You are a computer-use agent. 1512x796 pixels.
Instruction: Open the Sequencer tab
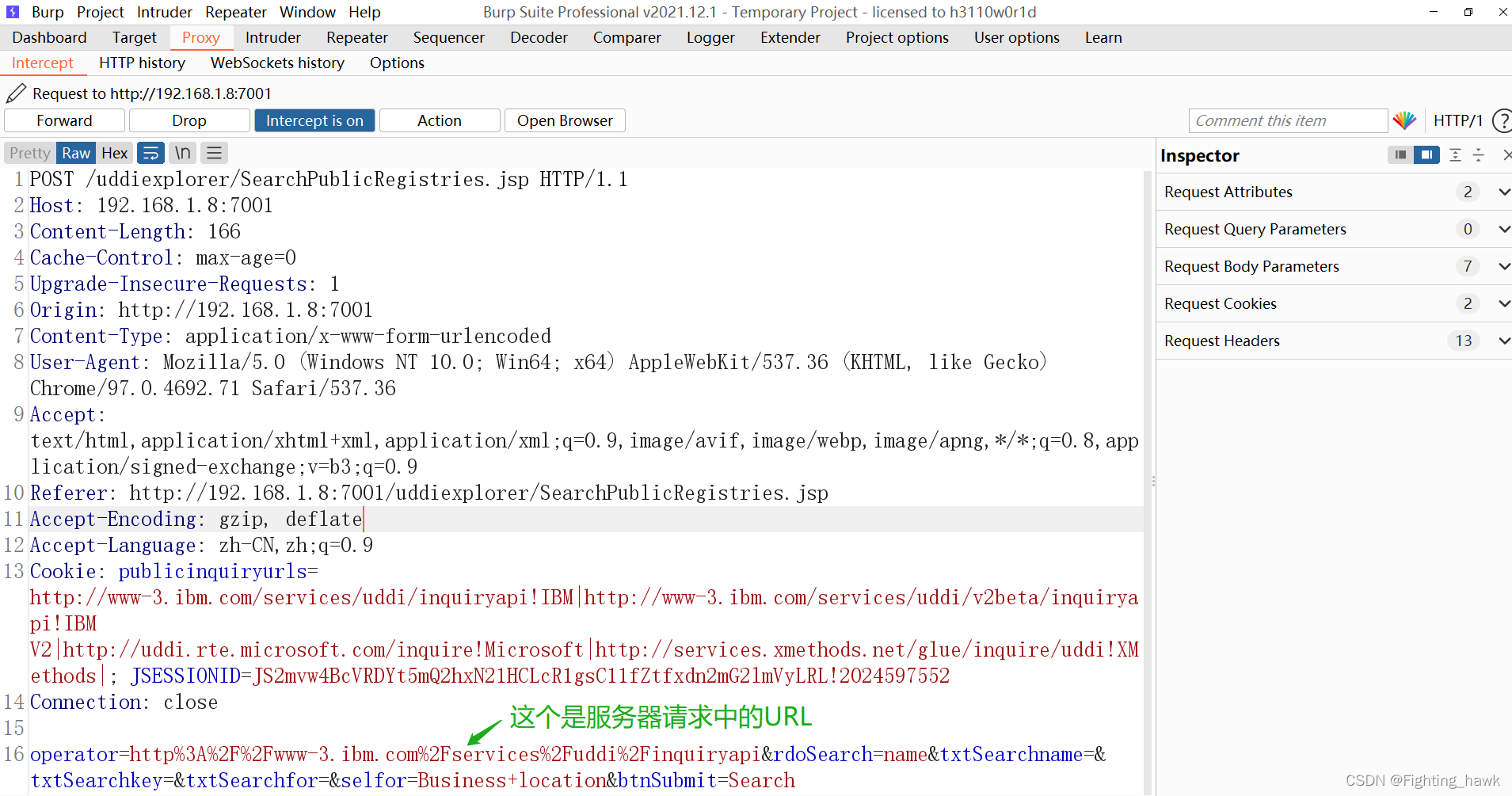[x=449, y=37]
